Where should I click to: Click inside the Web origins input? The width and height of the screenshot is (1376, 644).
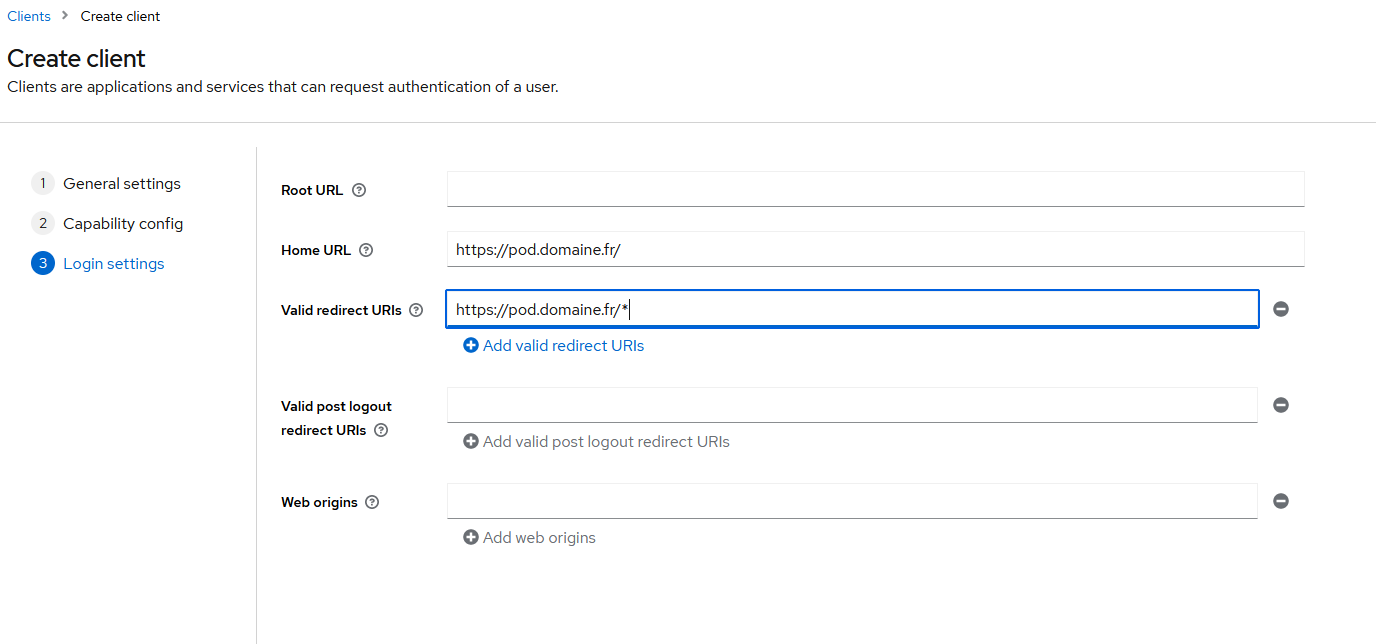click(852, 501)
